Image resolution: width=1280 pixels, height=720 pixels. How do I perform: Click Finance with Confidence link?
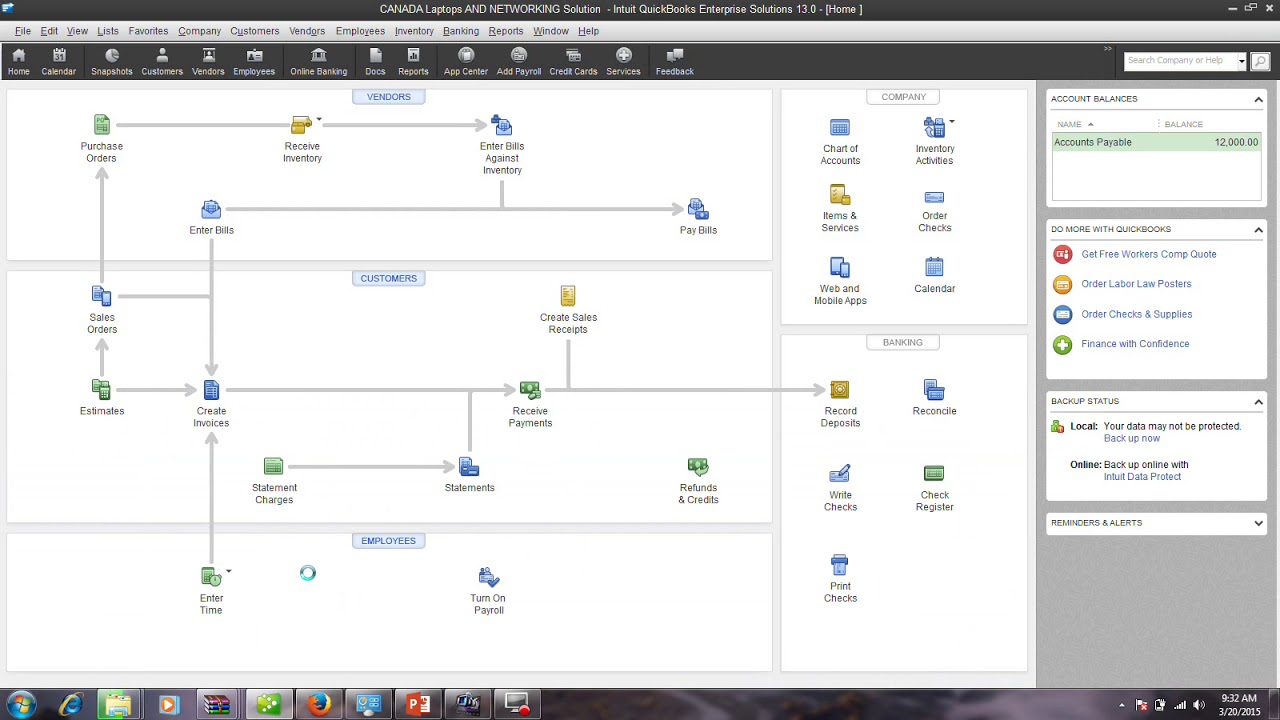tap(1135, 344)
